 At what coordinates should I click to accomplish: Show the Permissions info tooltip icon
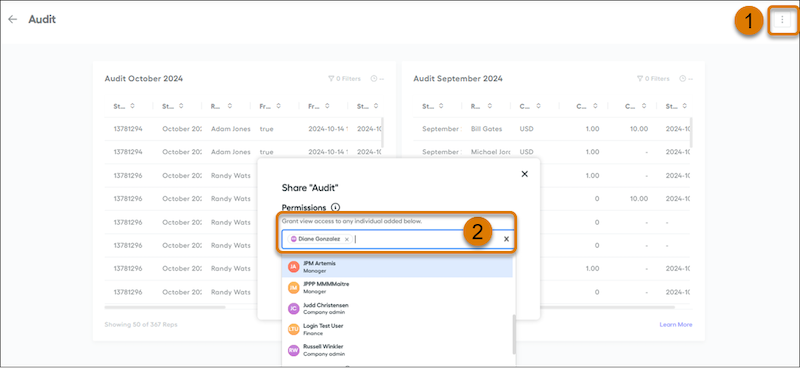335,208
